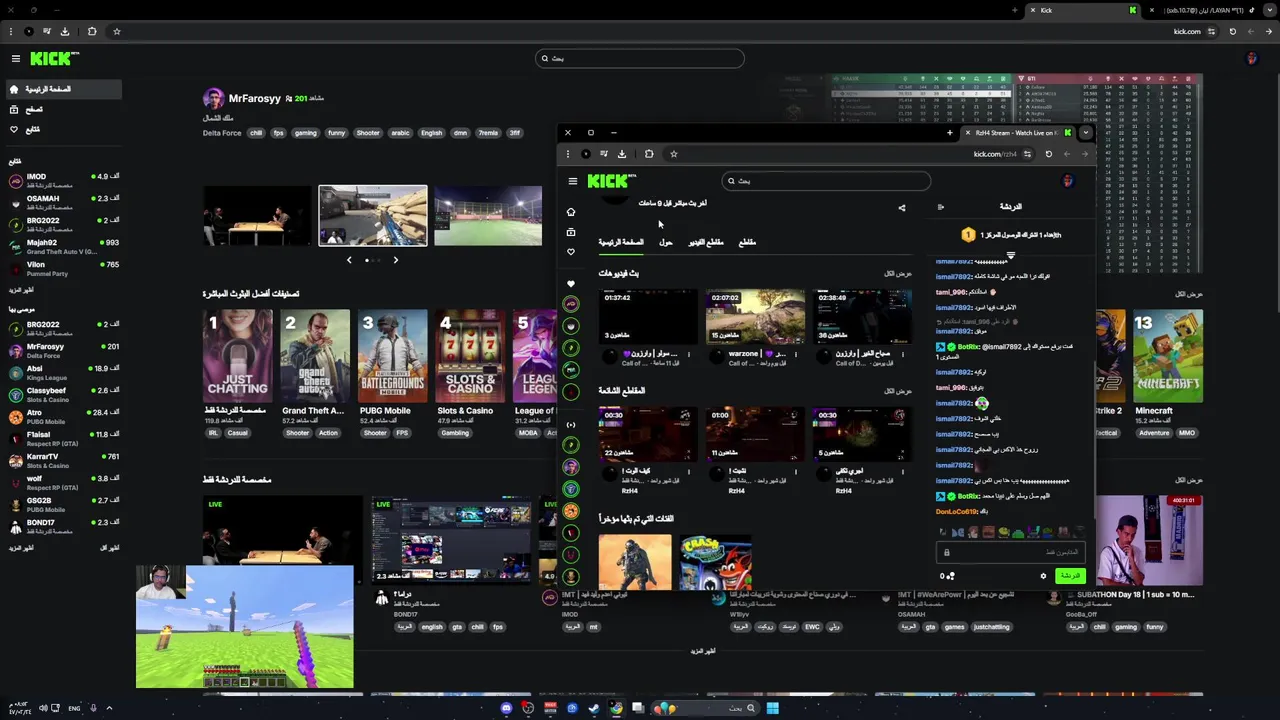Click Windows Start button on taskbar
This screenshot has height=720, width=1280.
tap(772, 708)
